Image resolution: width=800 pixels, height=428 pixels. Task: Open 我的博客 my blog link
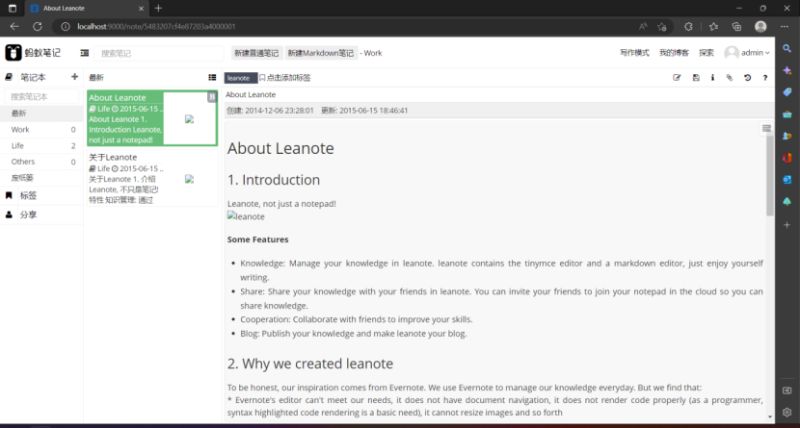[674, 53]
